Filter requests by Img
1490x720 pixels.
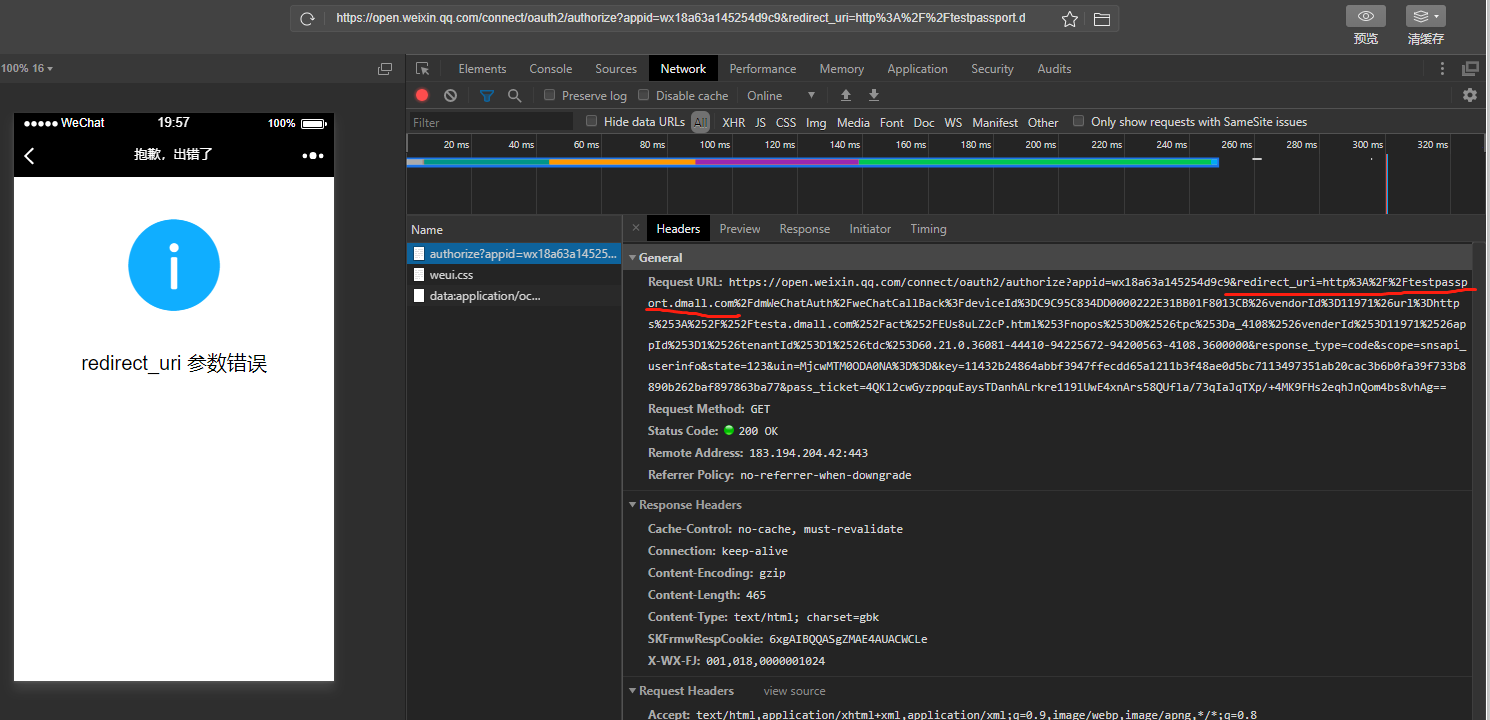pos(816,122)
